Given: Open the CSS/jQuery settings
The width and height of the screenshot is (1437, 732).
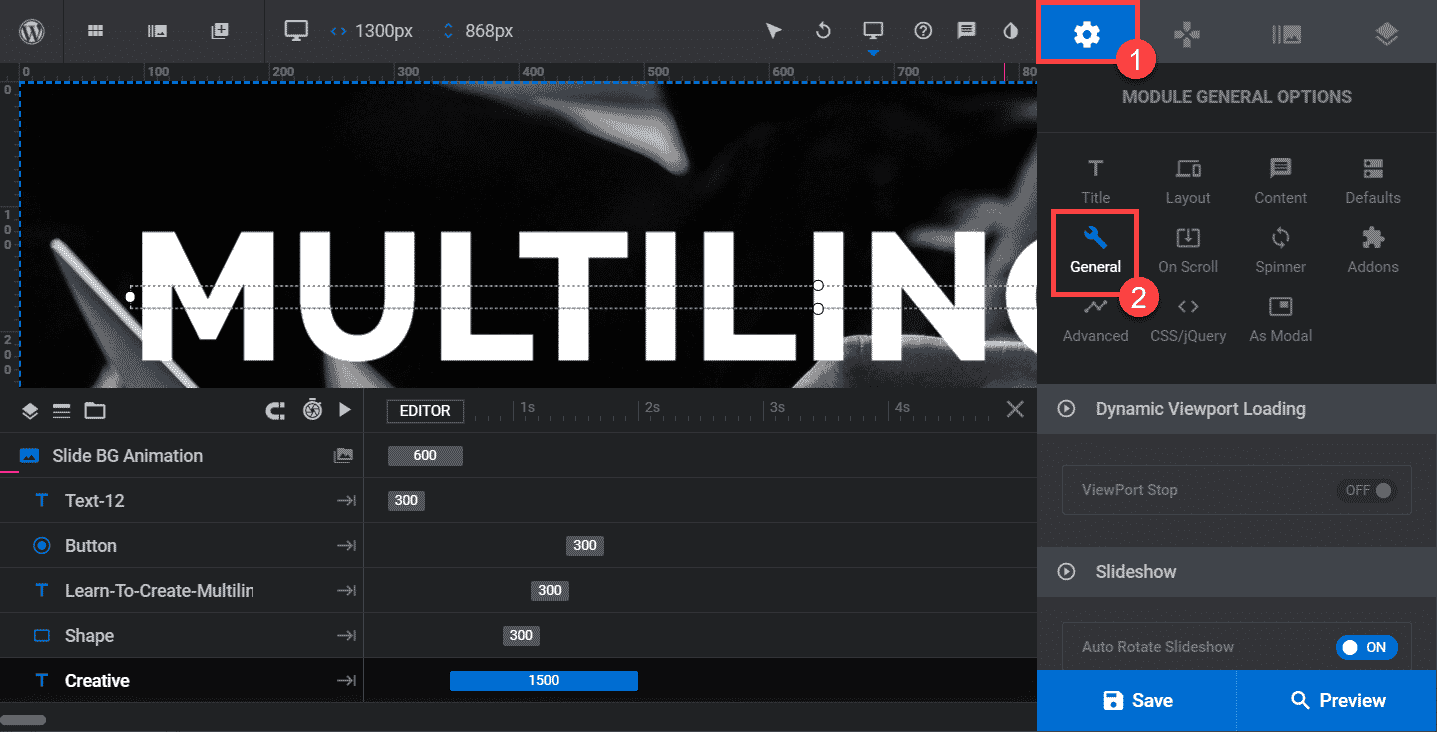Looking at the screenshot, I should pos(1188,320).
